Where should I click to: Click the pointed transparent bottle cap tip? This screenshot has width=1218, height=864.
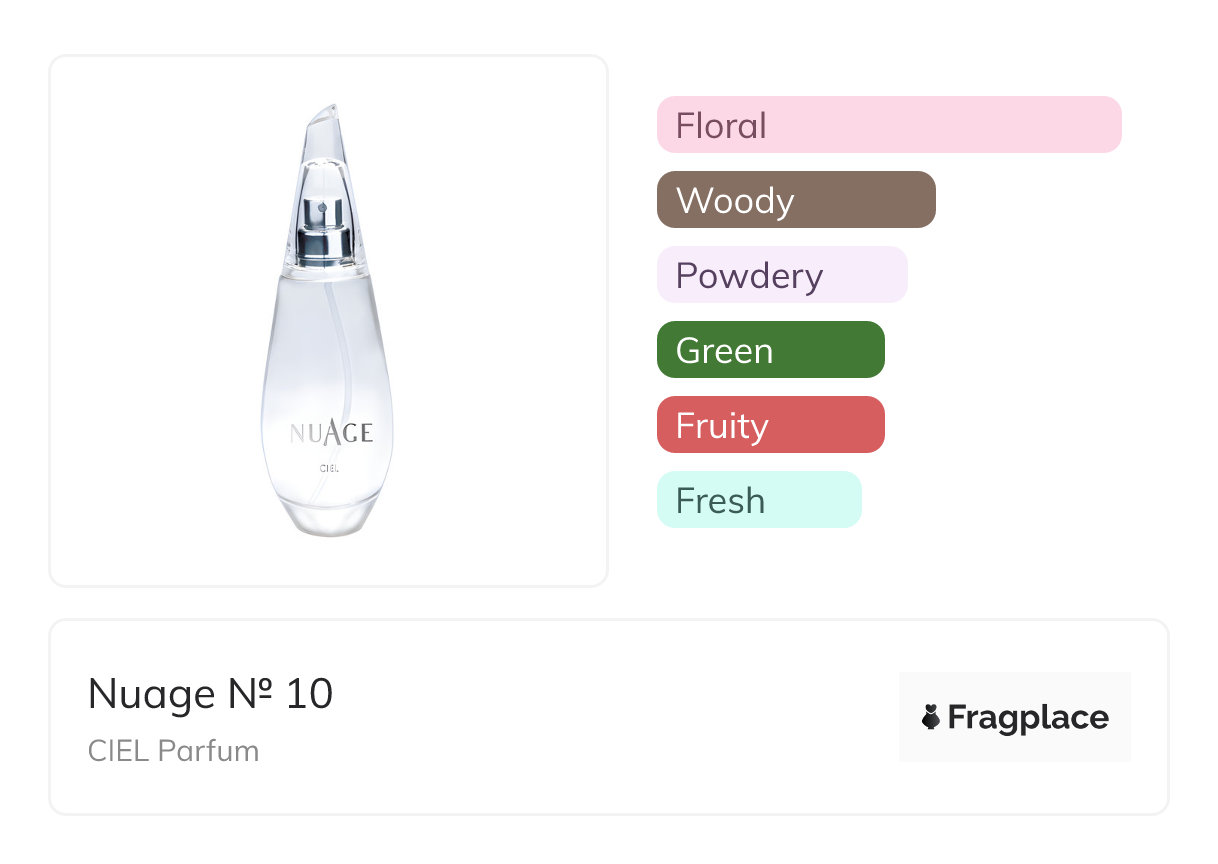(326, 116)
